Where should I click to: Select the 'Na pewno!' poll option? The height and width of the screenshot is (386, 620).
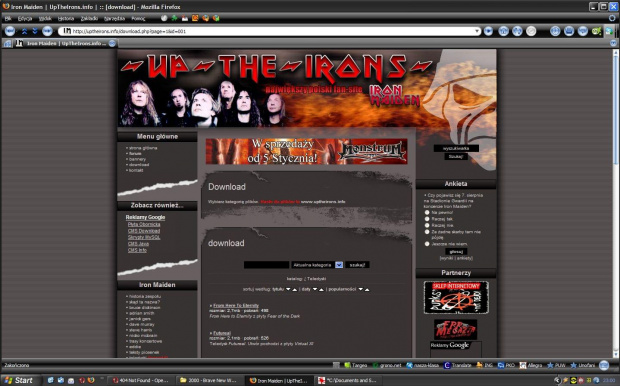pyautogui.click(x=427, y=212)
